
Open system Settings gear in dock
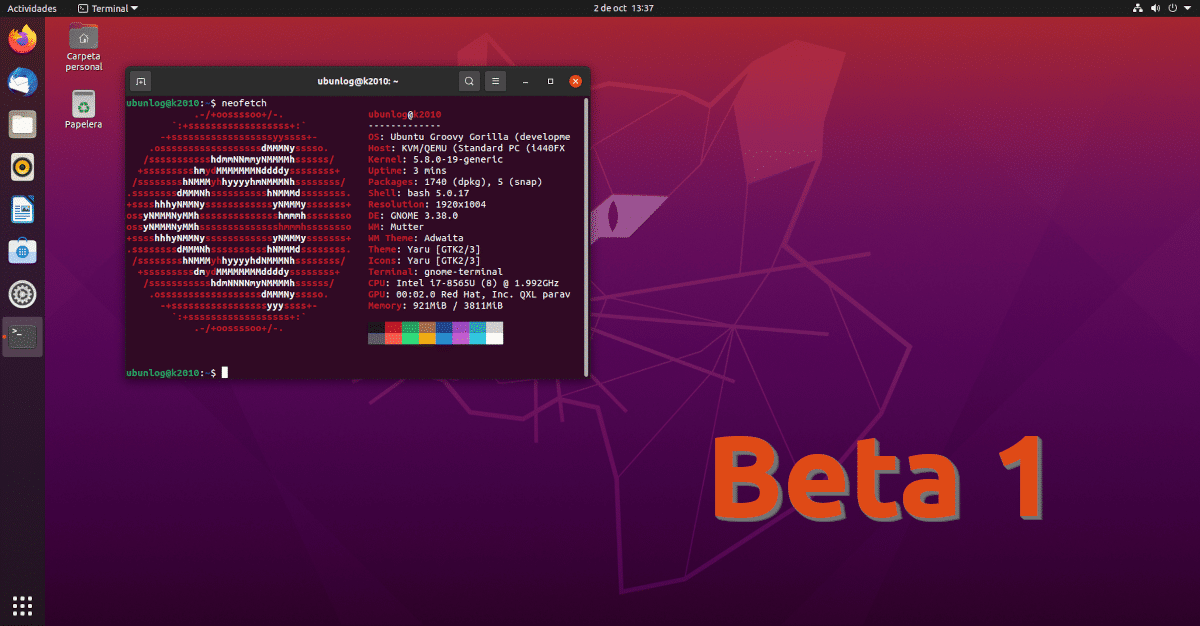pos(22,294)
